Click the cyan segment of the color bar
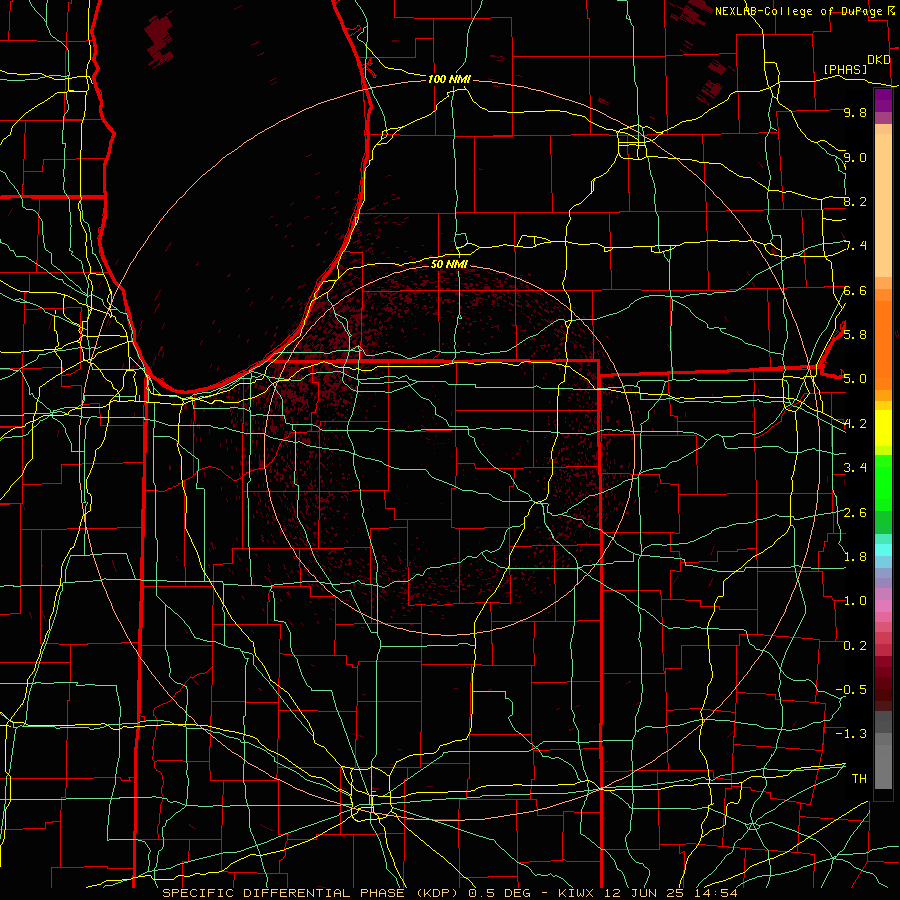This screenshot has height=900, width=900. point(883,550)
